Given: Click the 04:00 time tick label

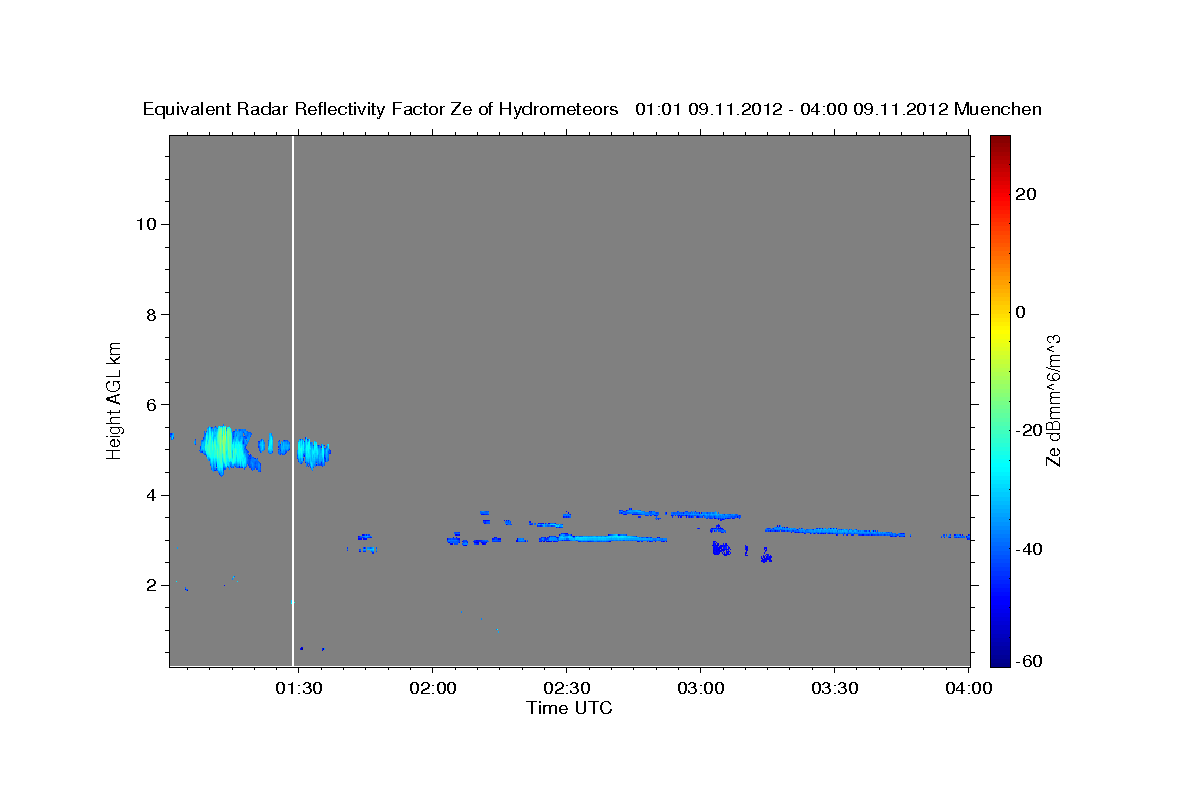Looking at the screenshot, I should pos(968,688).
